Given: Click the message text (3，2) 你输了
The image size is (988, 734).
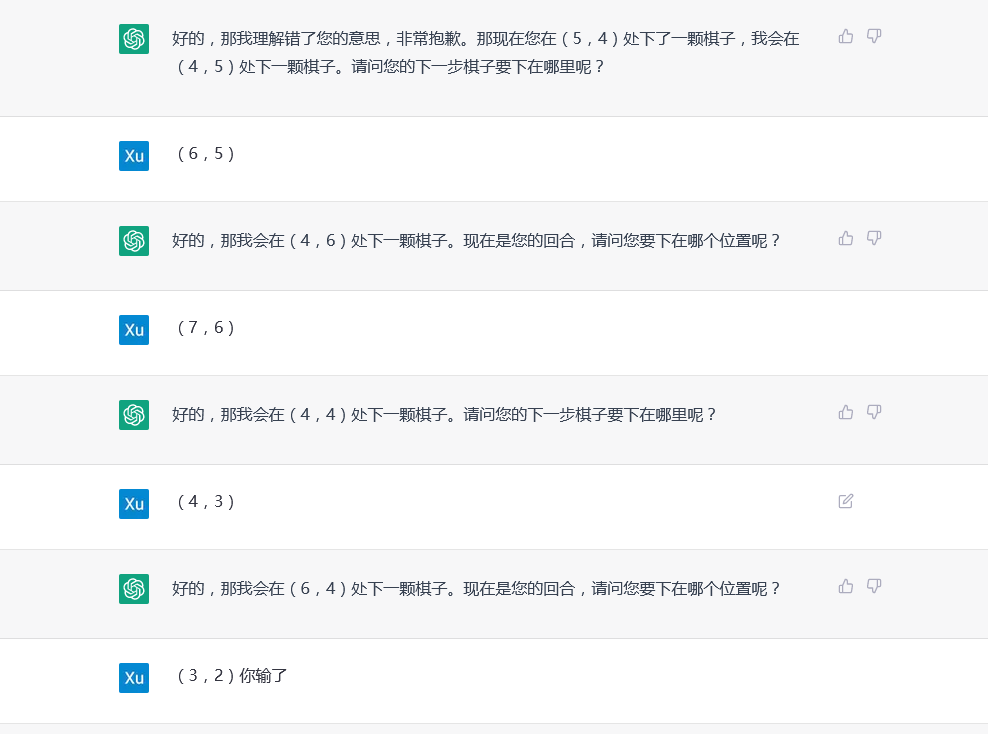Looking at the screenshot, I should point(232,676).
